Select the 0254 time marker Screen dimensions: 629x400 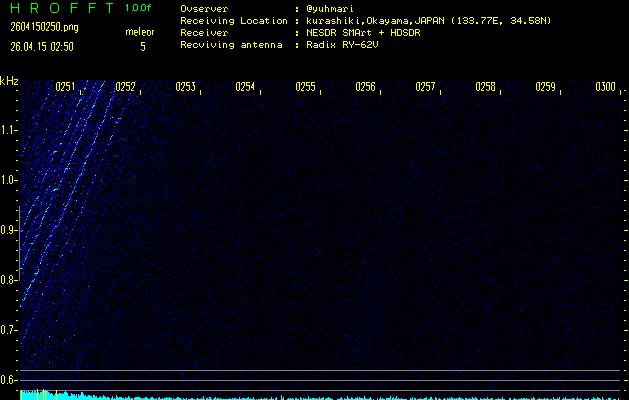(246, 87)
